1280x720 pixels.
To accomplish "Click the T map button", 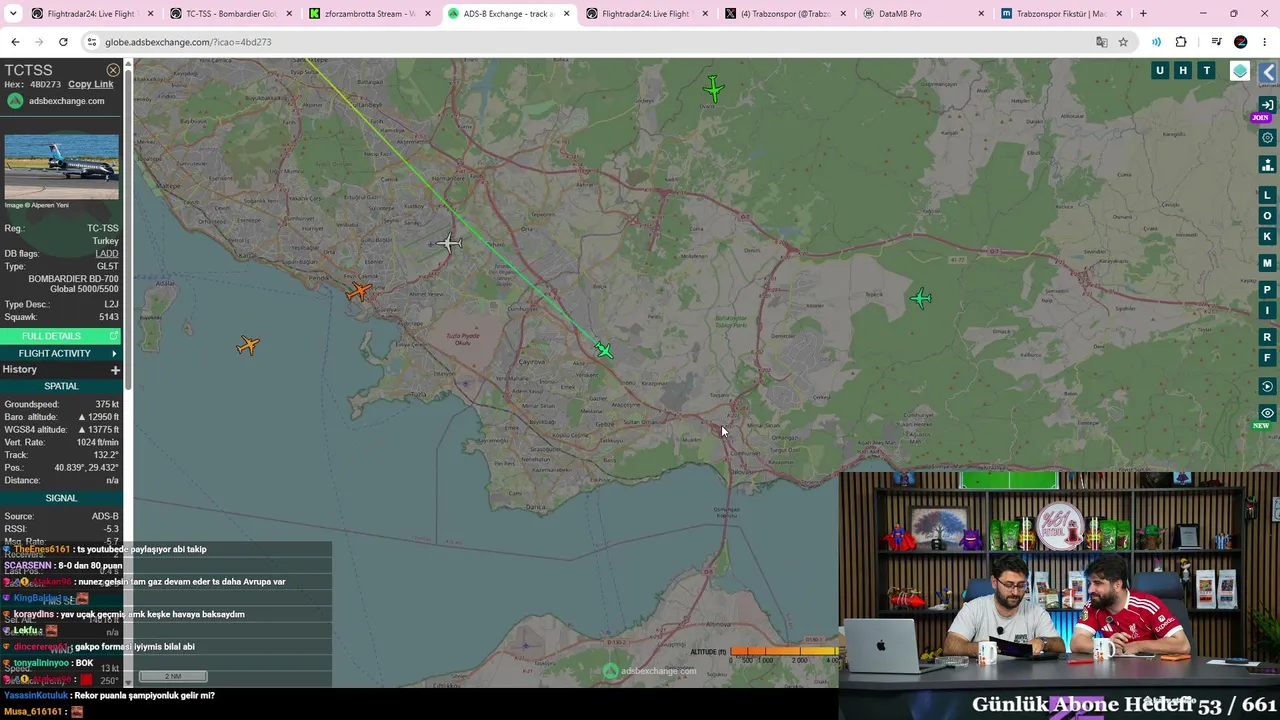I will pyautogui.click(x=1207, y=70).
